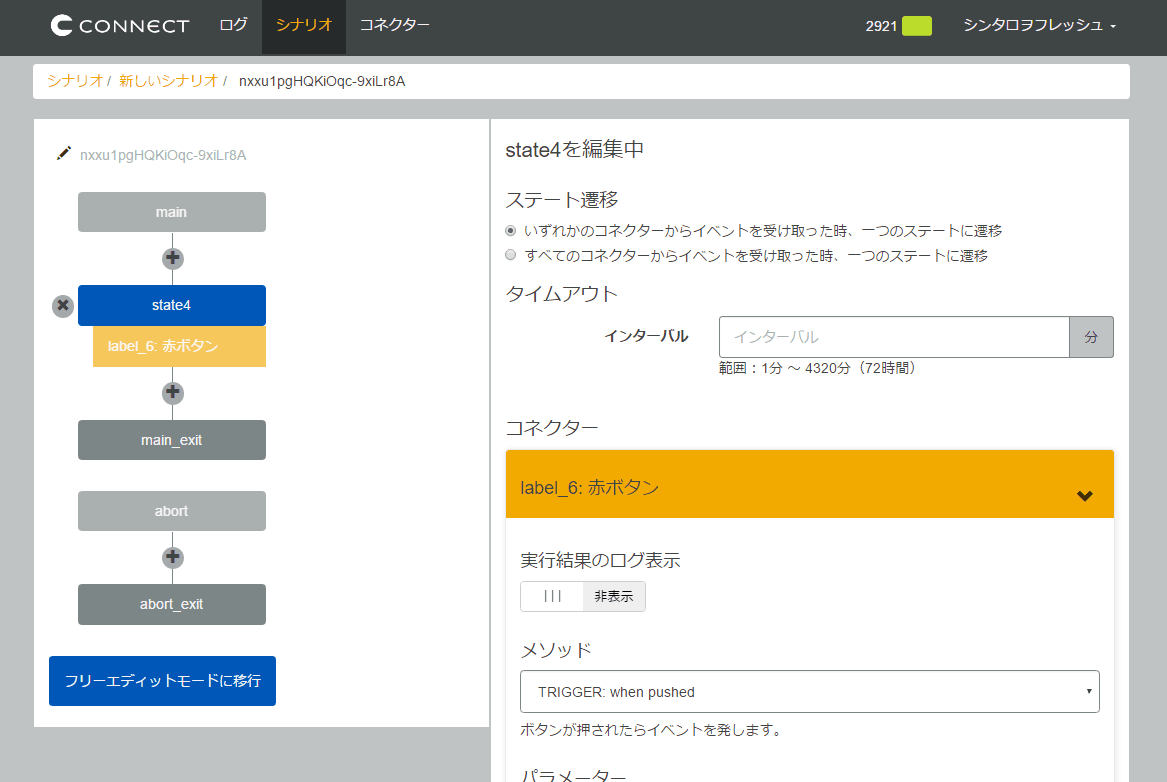
Task: Toggle the execution log display switch
Action: point(583,596)
